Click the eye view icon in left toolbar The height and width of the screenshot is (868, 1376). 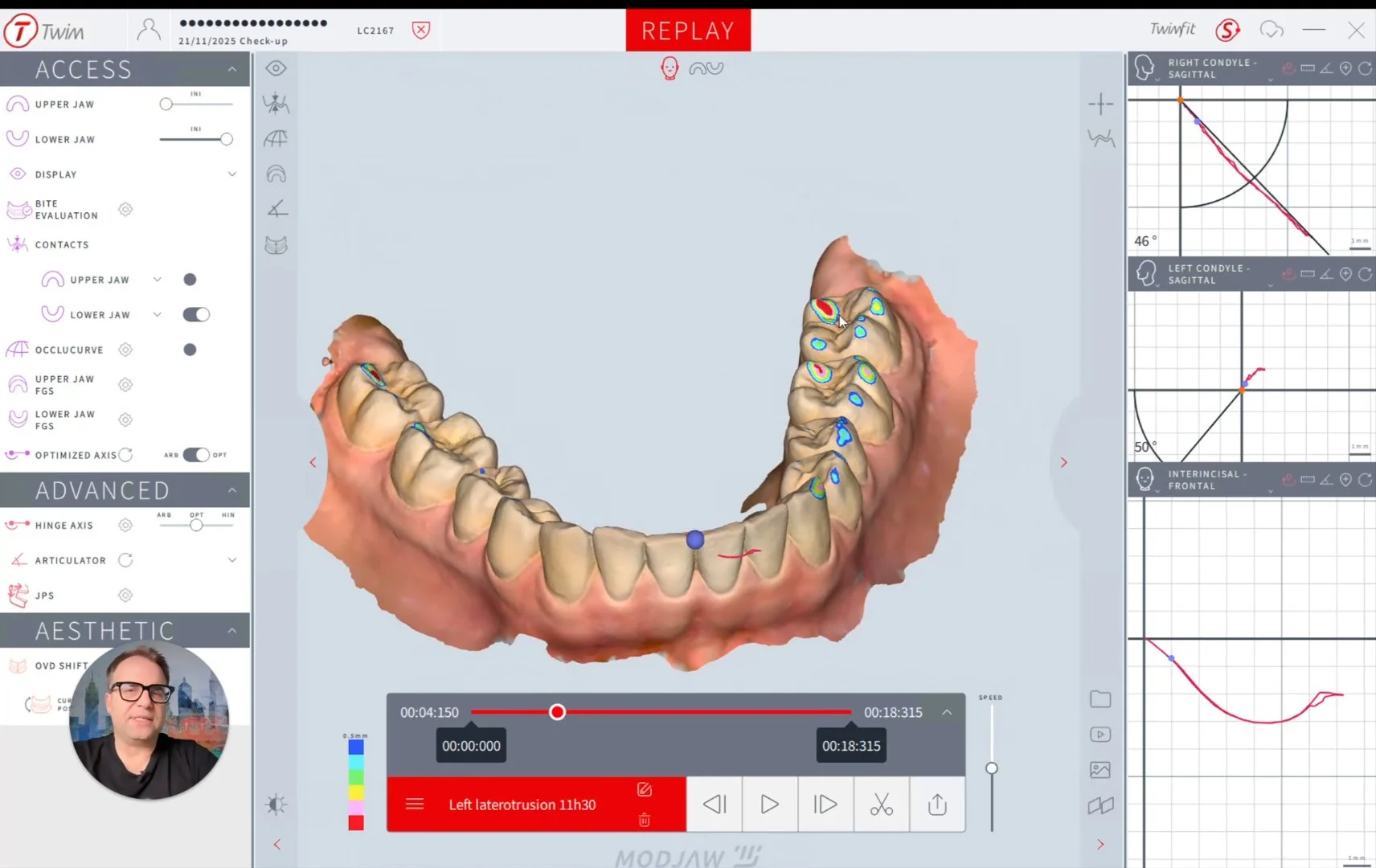[276, 68]
